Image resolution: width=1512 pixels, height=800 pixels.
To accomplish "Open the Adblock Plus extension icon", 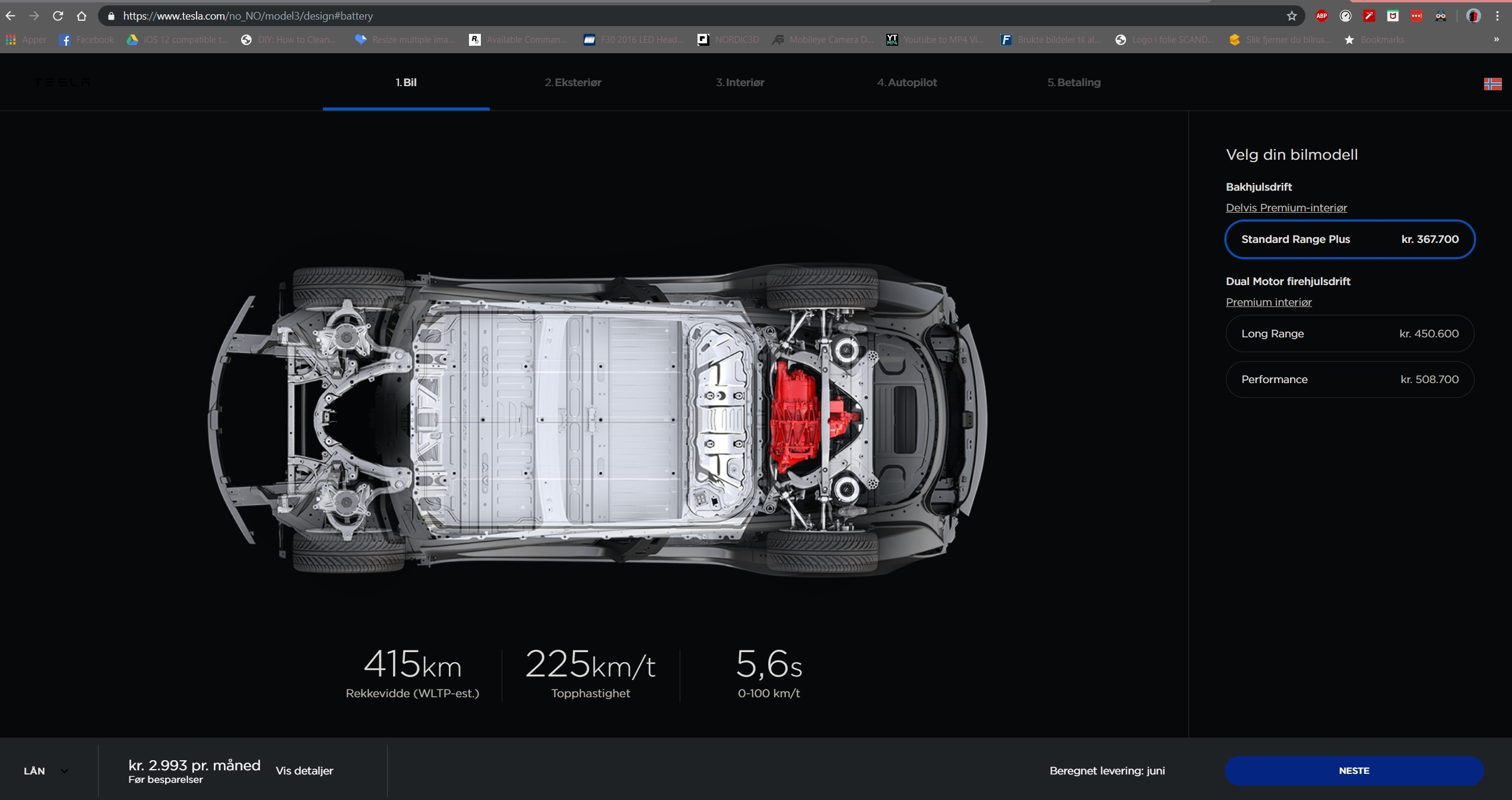I will (1321, 16).
